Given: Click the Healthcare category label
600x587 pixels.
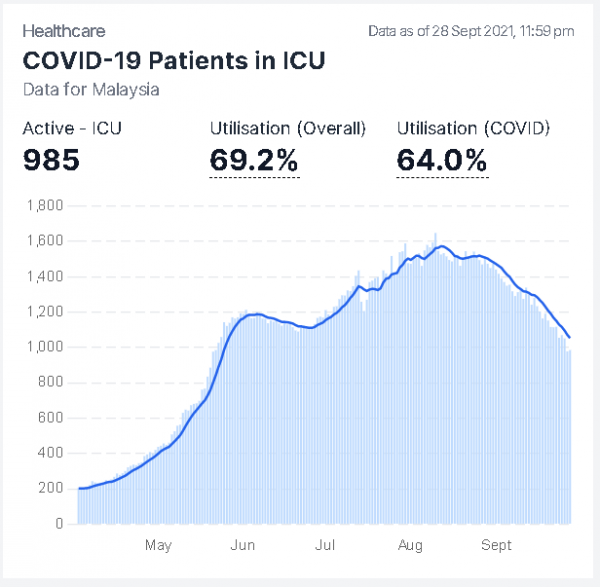Looking at the screenshot, I should (x=63, y=32).
